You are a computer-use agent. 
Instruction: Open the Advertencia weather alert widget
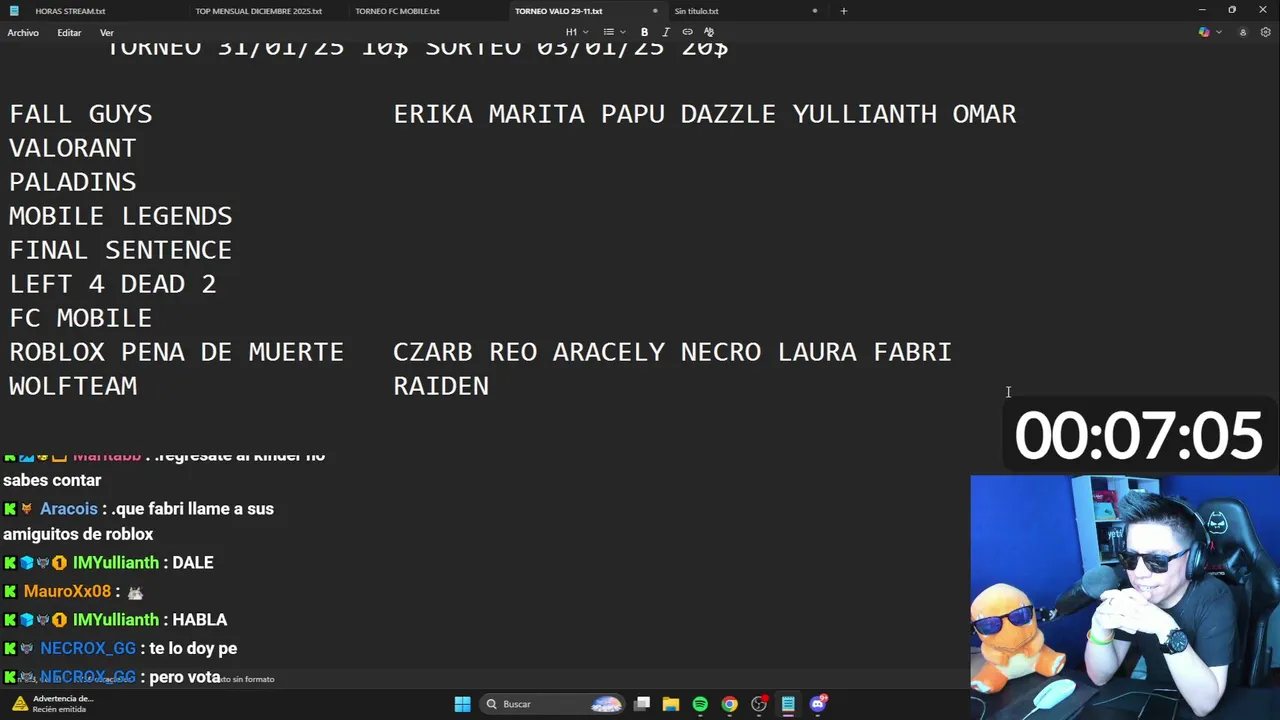52,704
